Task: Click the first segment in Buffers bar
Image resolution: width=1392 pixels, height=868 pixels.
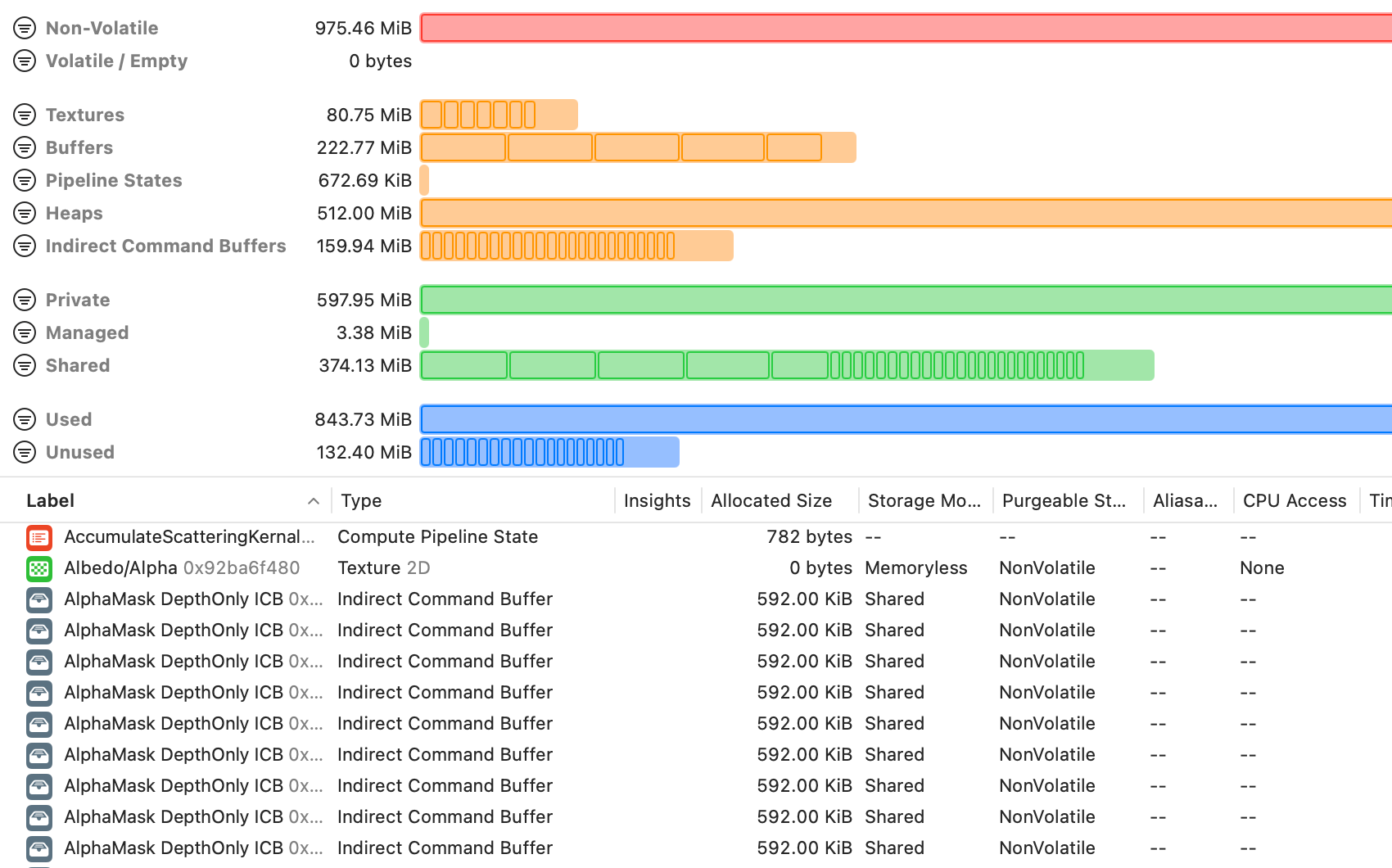Action: 463,147
